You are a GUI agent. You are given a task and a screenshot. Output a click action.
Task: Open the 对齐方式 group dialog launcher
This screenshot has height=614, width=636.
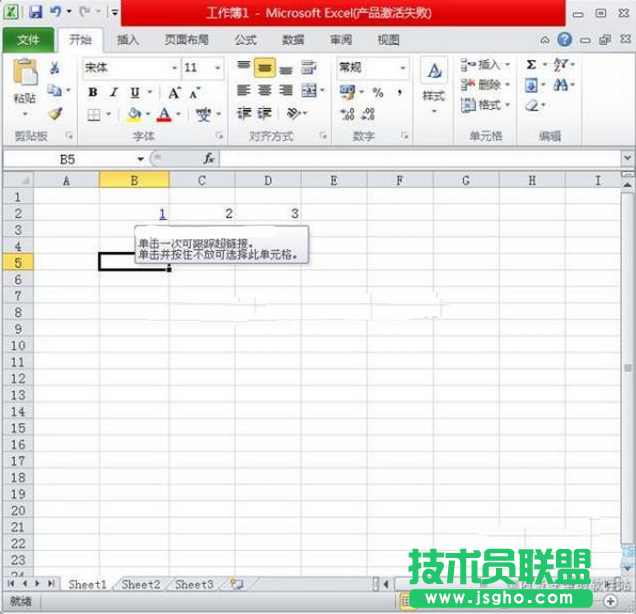point(323,136)
